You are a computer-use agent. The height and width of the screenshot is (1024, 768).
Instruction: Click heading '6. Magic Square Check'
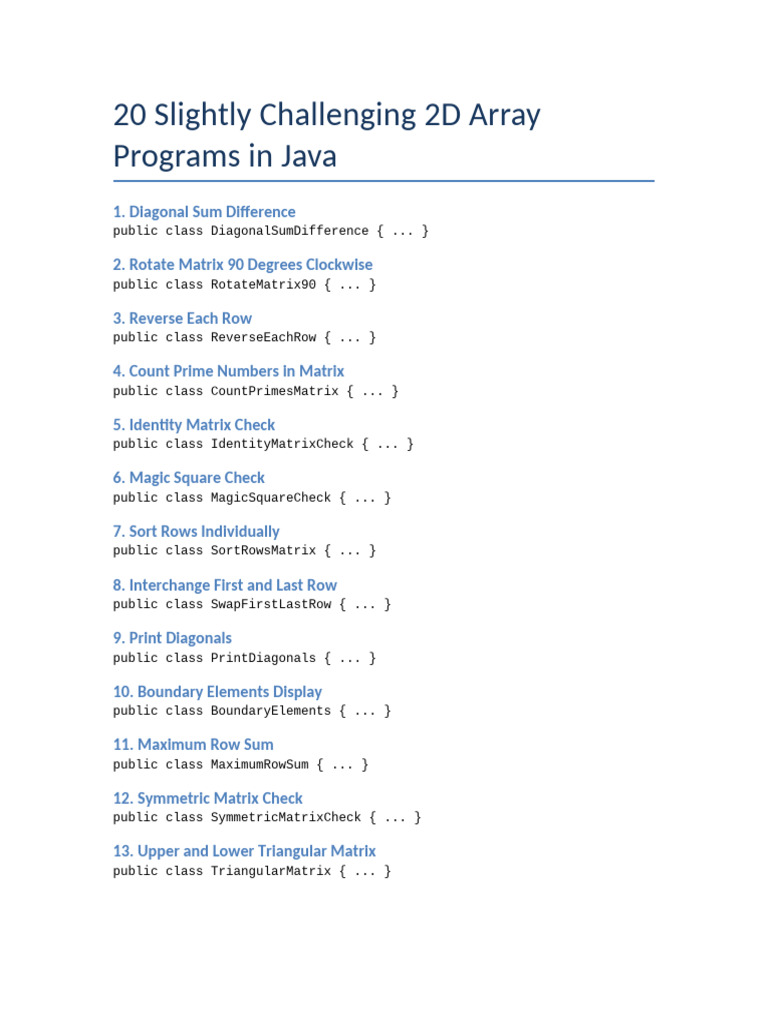189,478
